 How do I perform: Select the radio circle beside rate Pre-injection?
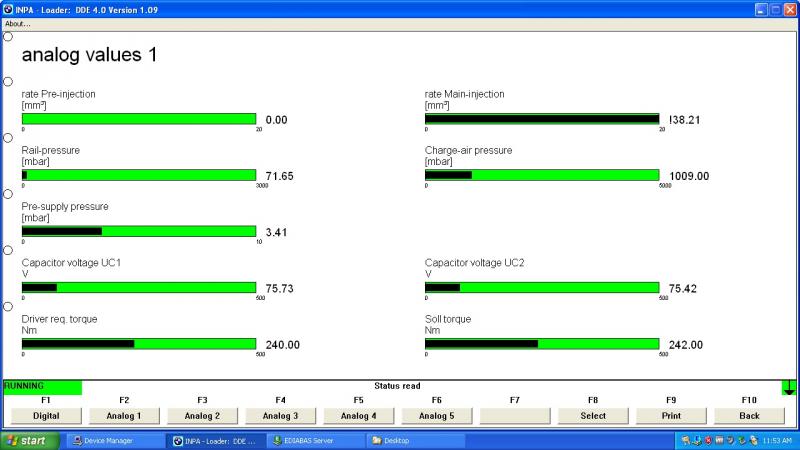point(8,81)
